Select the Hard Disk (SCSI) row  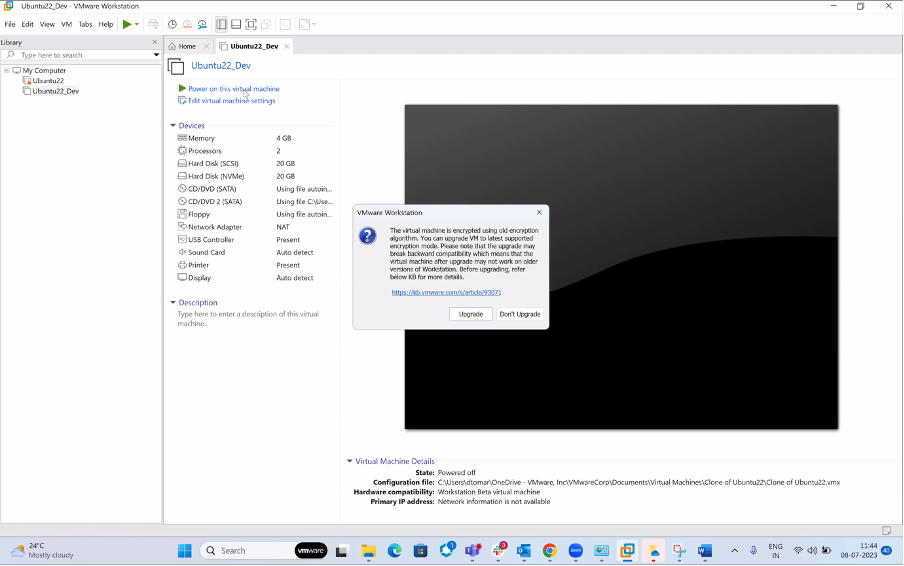[x=255, y=164]
